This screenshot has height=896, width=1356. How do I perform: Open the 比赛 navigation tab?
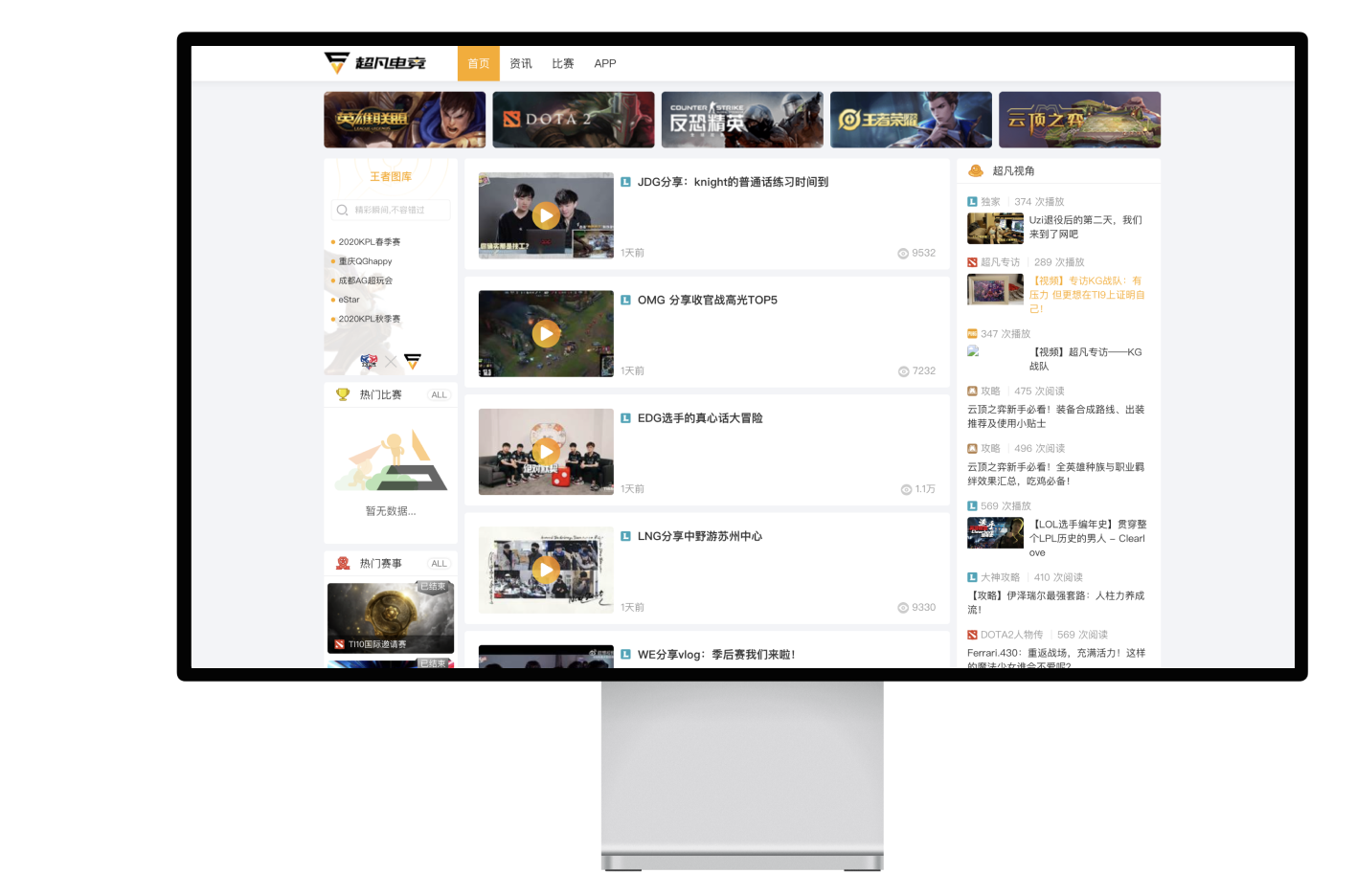[x=563, y=63]
